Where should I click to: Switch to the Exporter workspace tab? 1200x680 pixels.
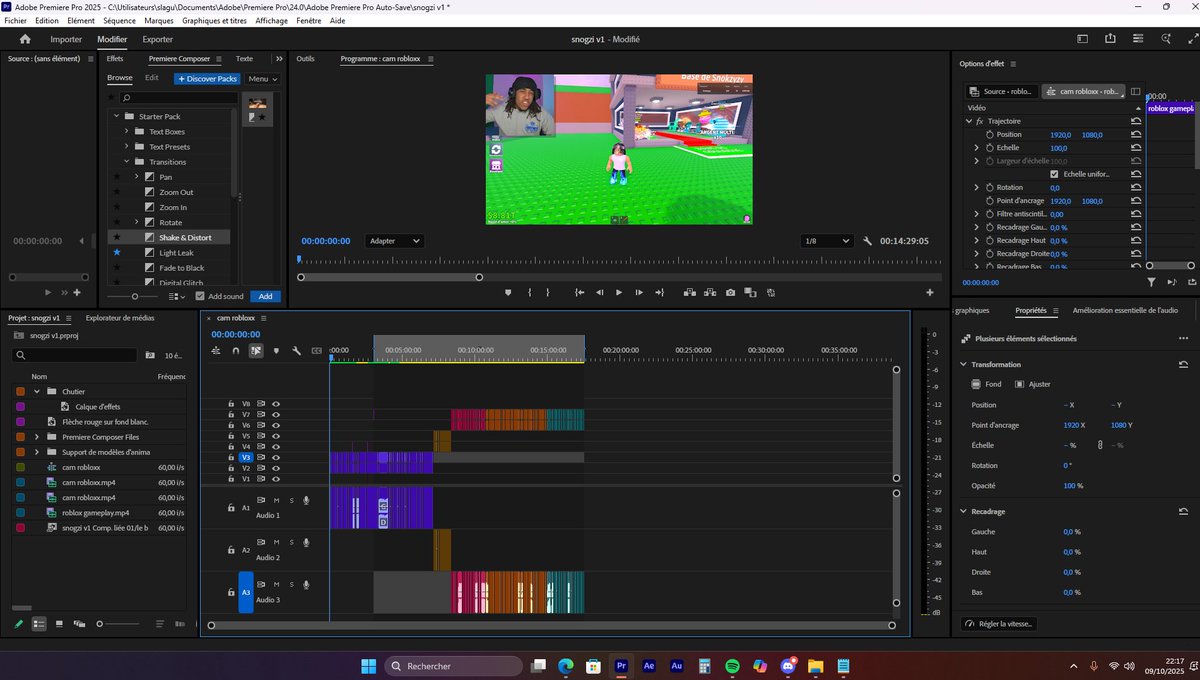point(157,39)
